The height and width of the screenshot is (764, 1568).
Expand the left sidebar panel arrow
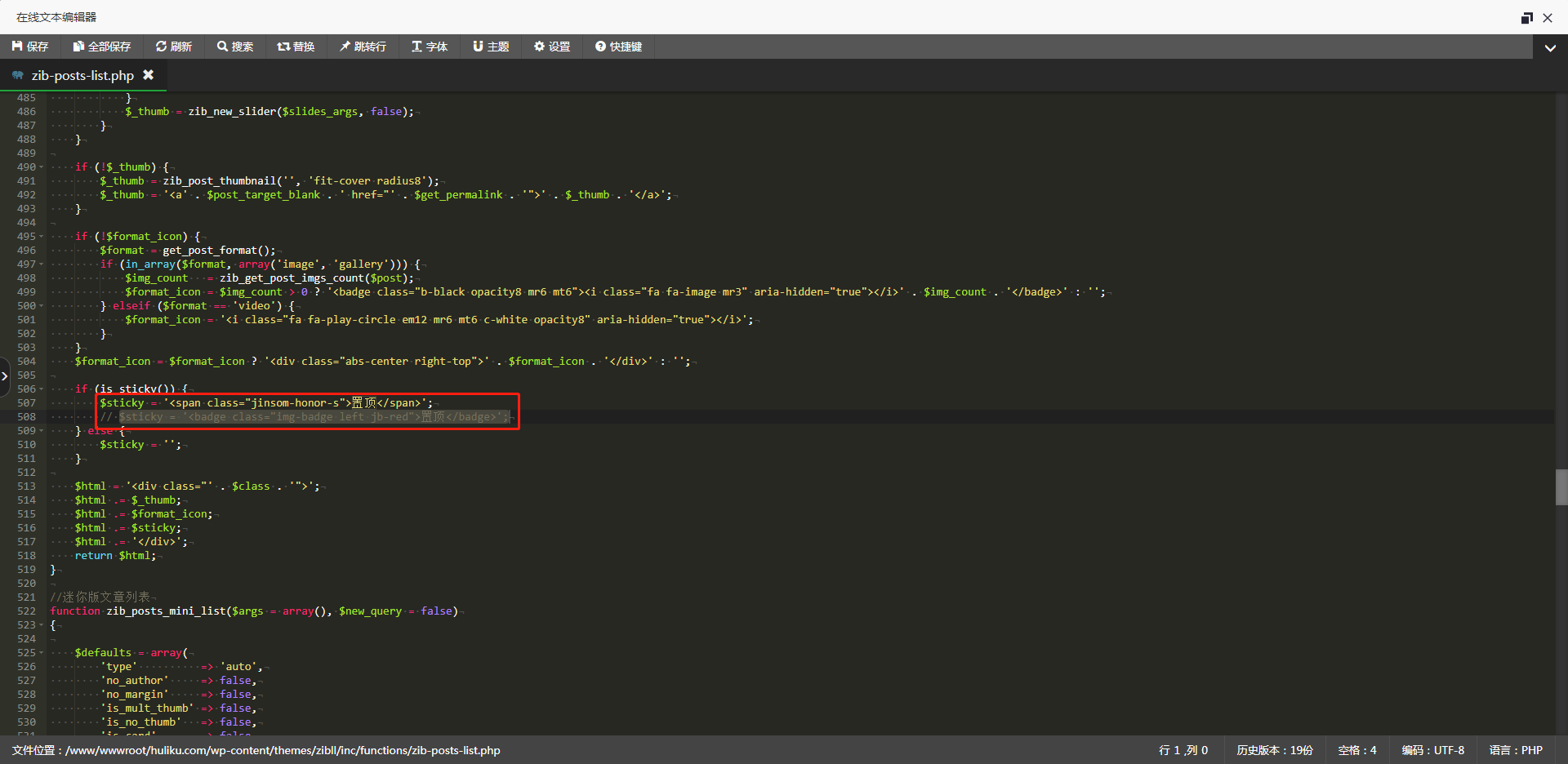coord(5,376)
